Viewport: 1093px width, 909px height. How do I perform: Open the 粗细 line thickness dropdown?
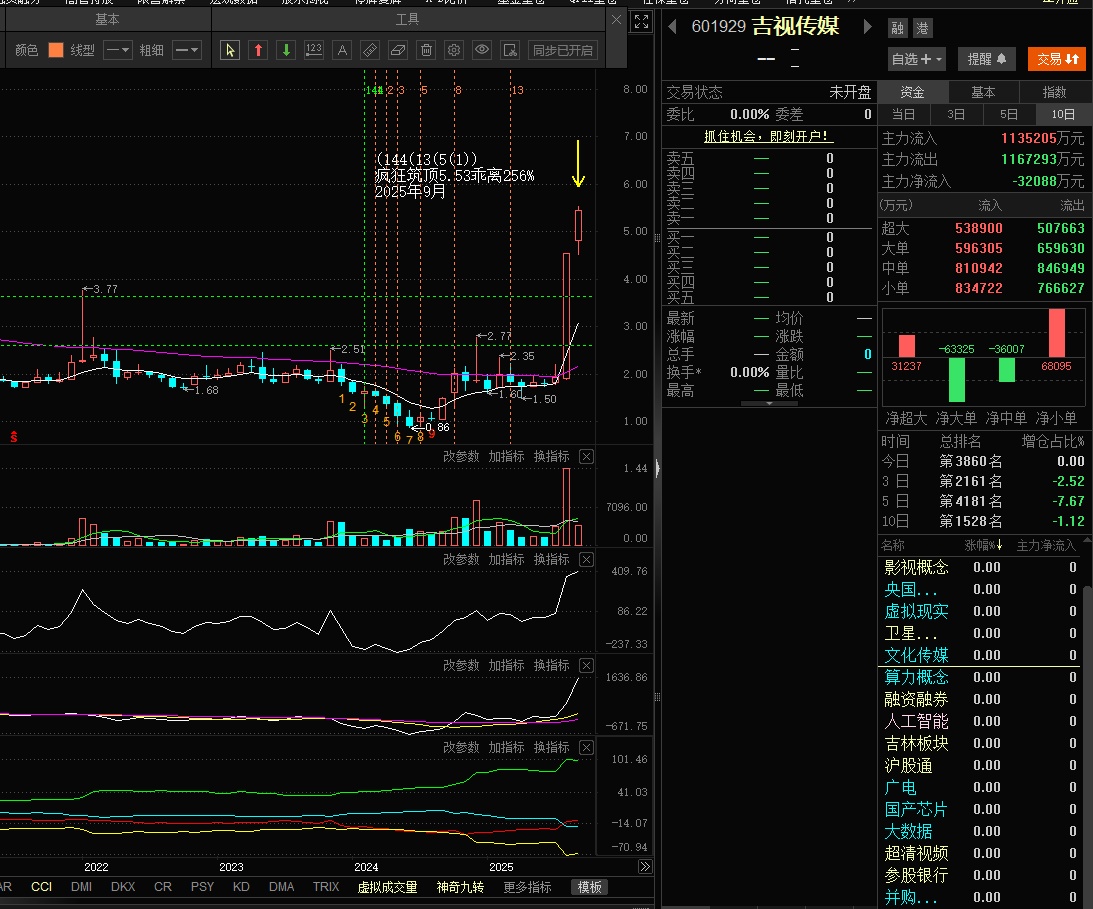[187, 50]
